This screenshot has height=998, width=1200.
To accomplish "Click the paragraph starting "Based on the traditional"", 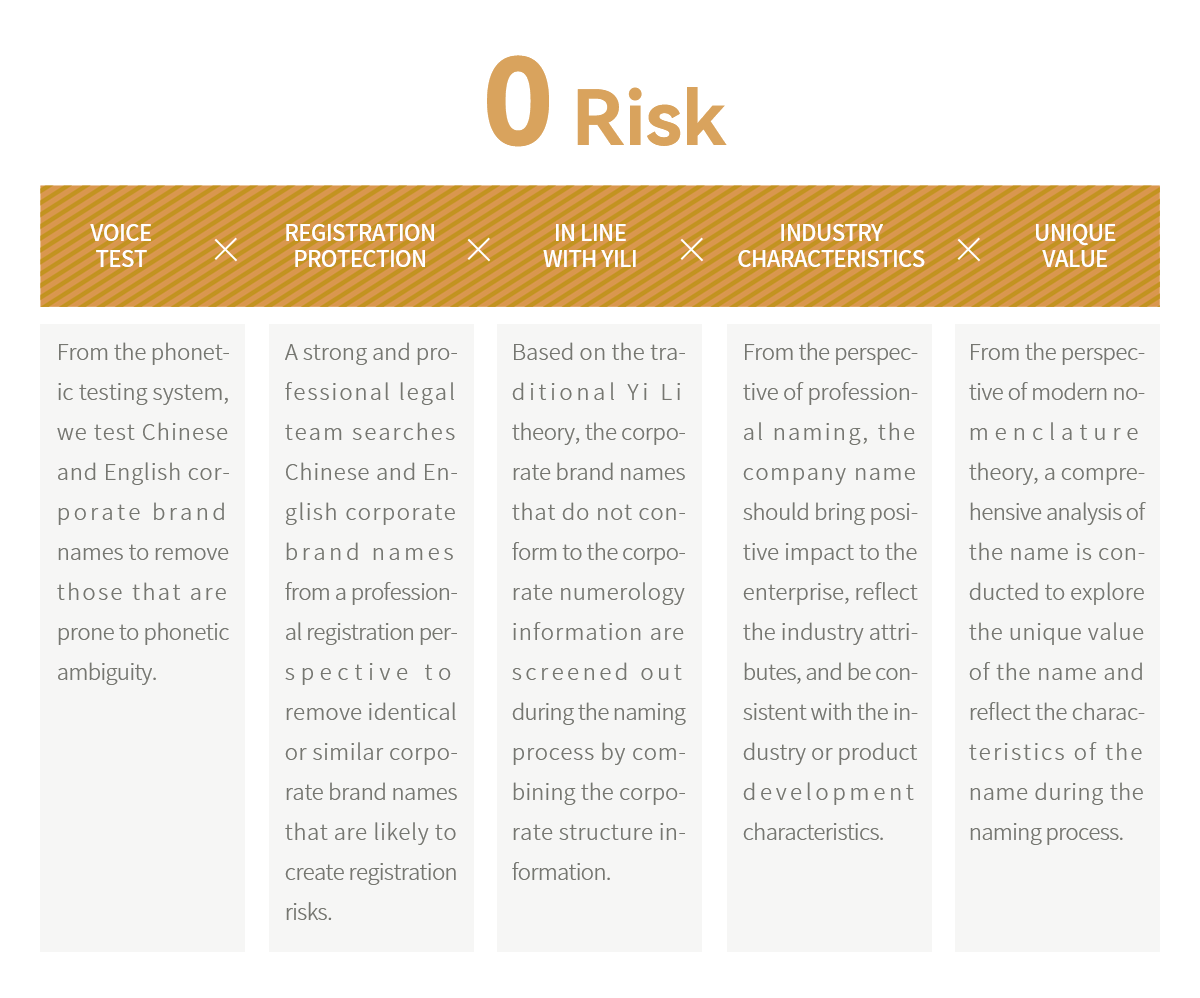I will 598,612.
